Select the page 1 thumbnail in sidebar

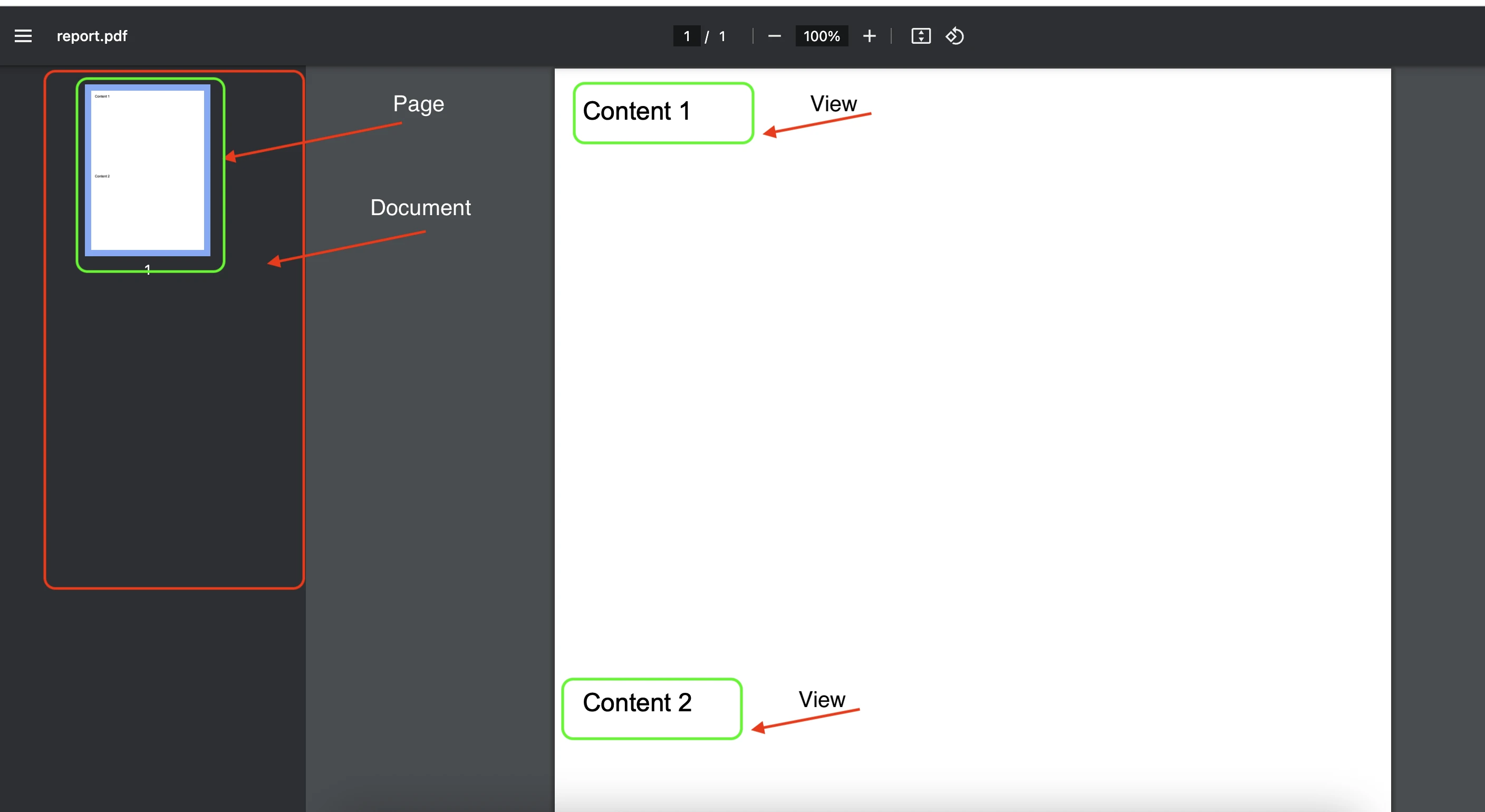(x=148, y=170)
